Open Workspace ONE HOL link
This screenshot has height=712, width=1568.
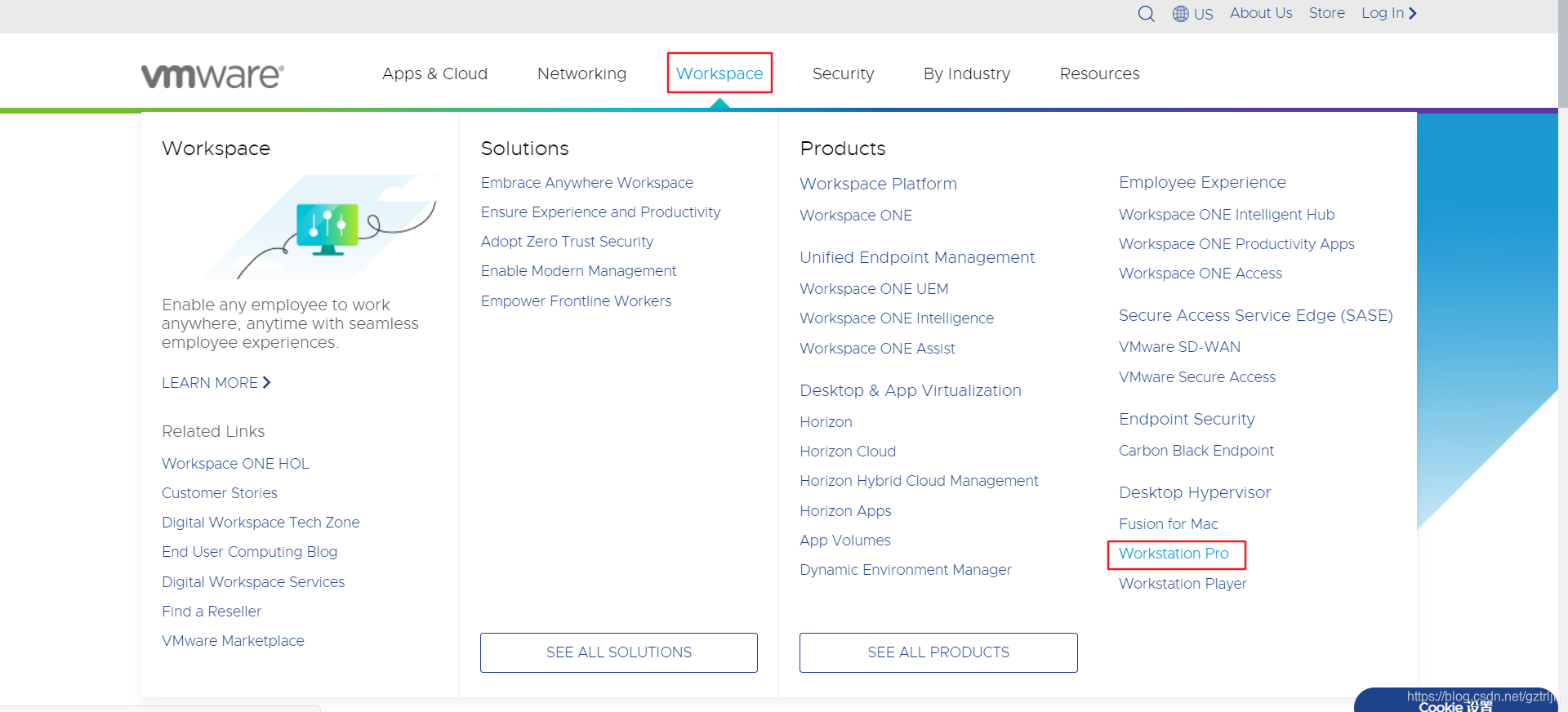[x=235, y=463]
